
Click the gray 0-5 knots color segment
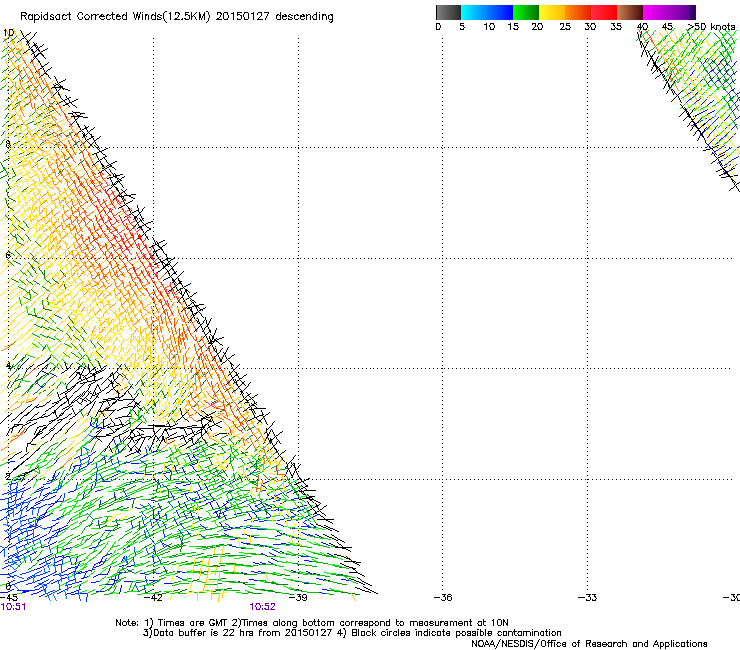click(x=448, y=12)
